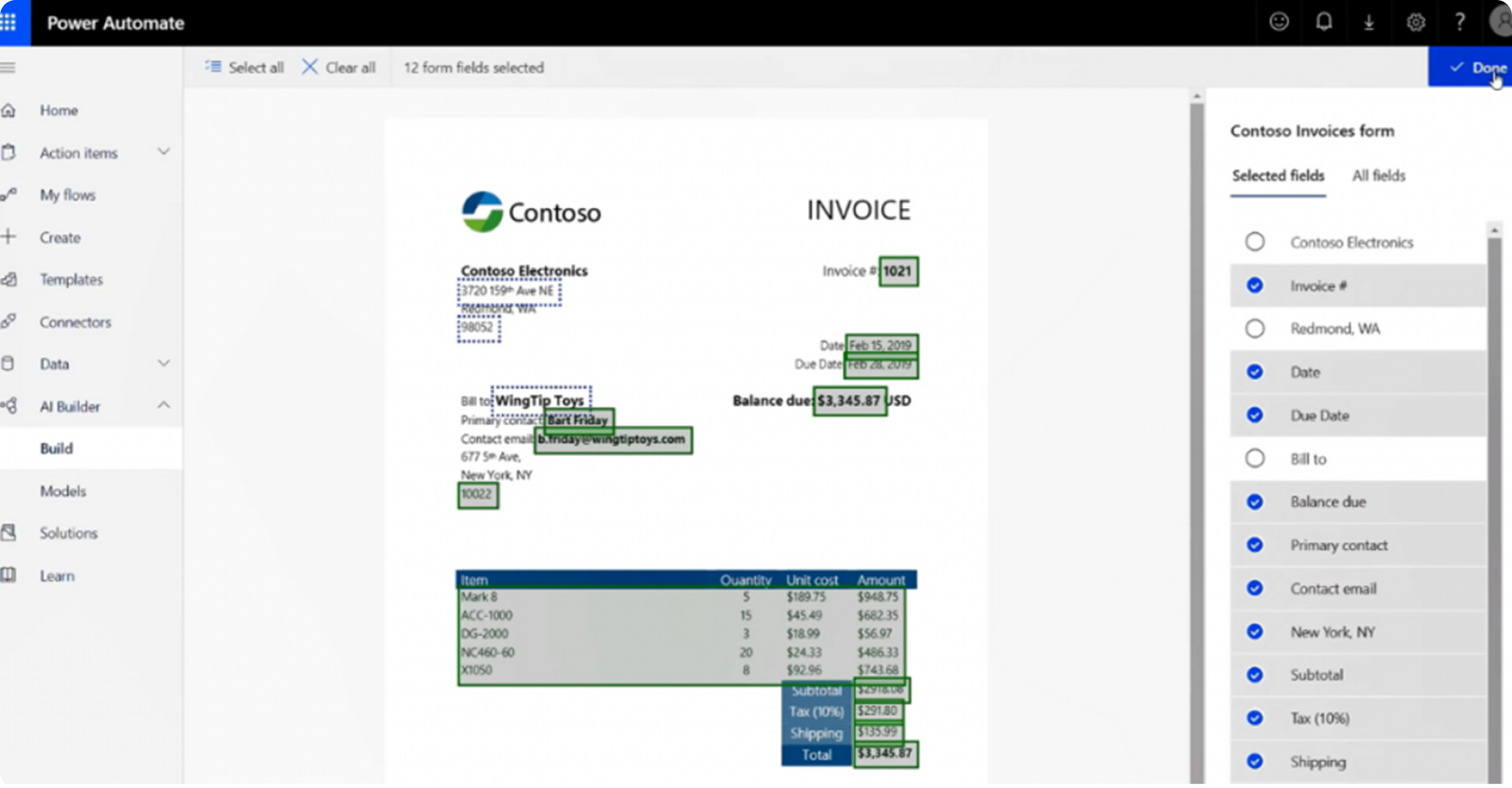Select the WingTip Toys dotted field
1512x788 pixels.
(x=541, y=400)
